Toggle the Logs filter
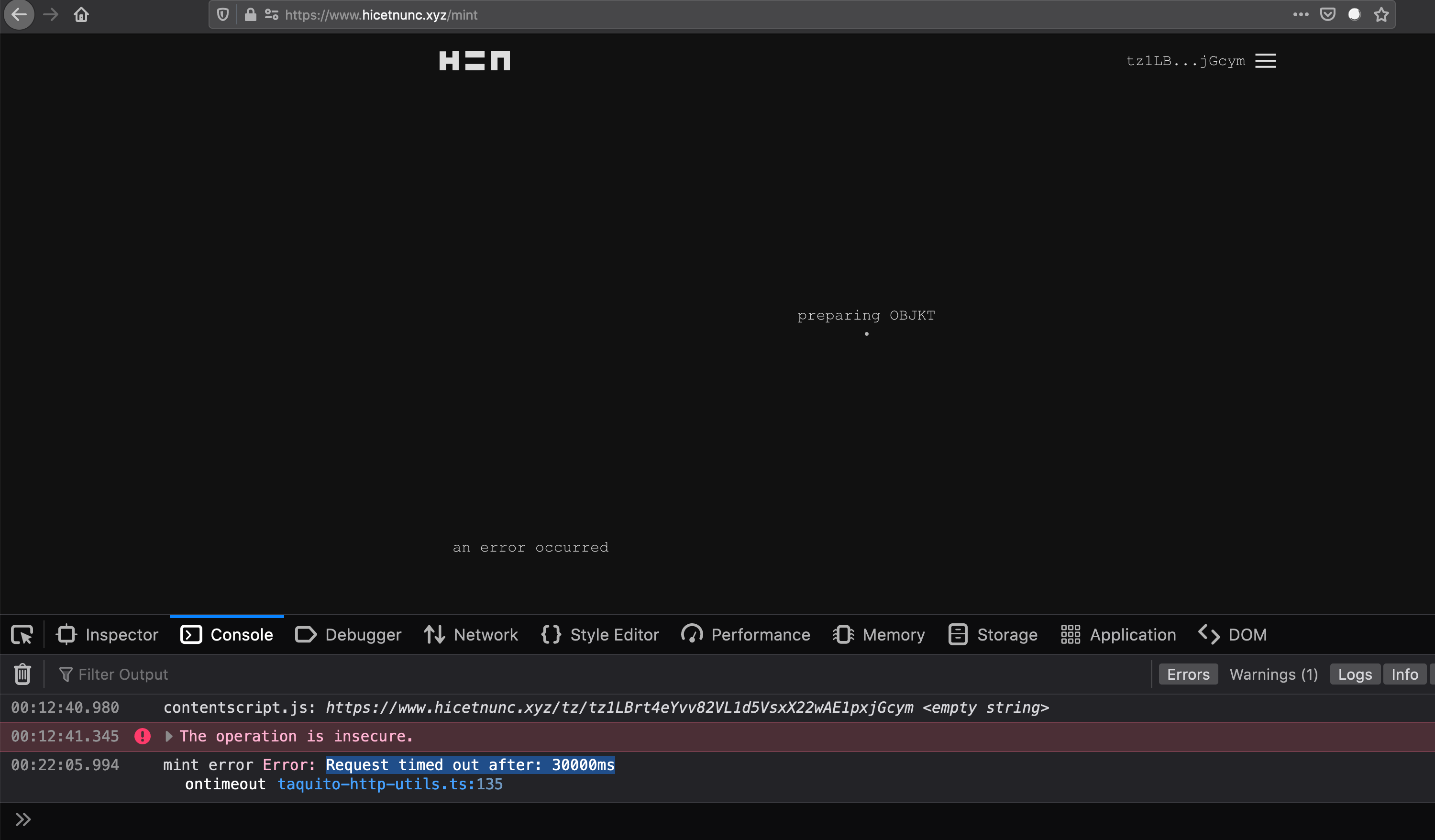The image size is (1435, 840). pos(1355,674)
